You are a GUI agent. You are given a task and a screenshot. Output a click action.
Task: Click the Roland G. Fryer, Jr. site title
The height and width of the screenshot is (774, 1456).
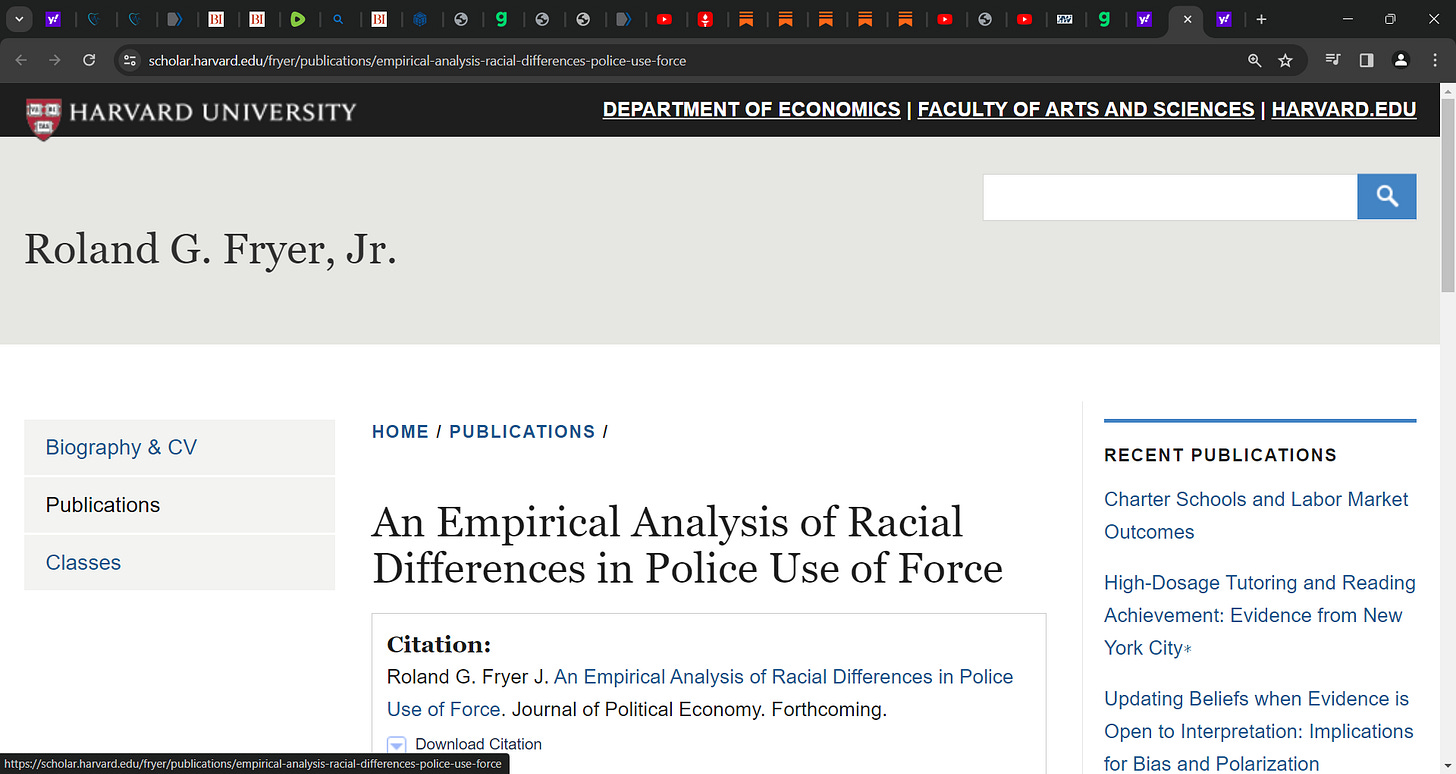211,249
